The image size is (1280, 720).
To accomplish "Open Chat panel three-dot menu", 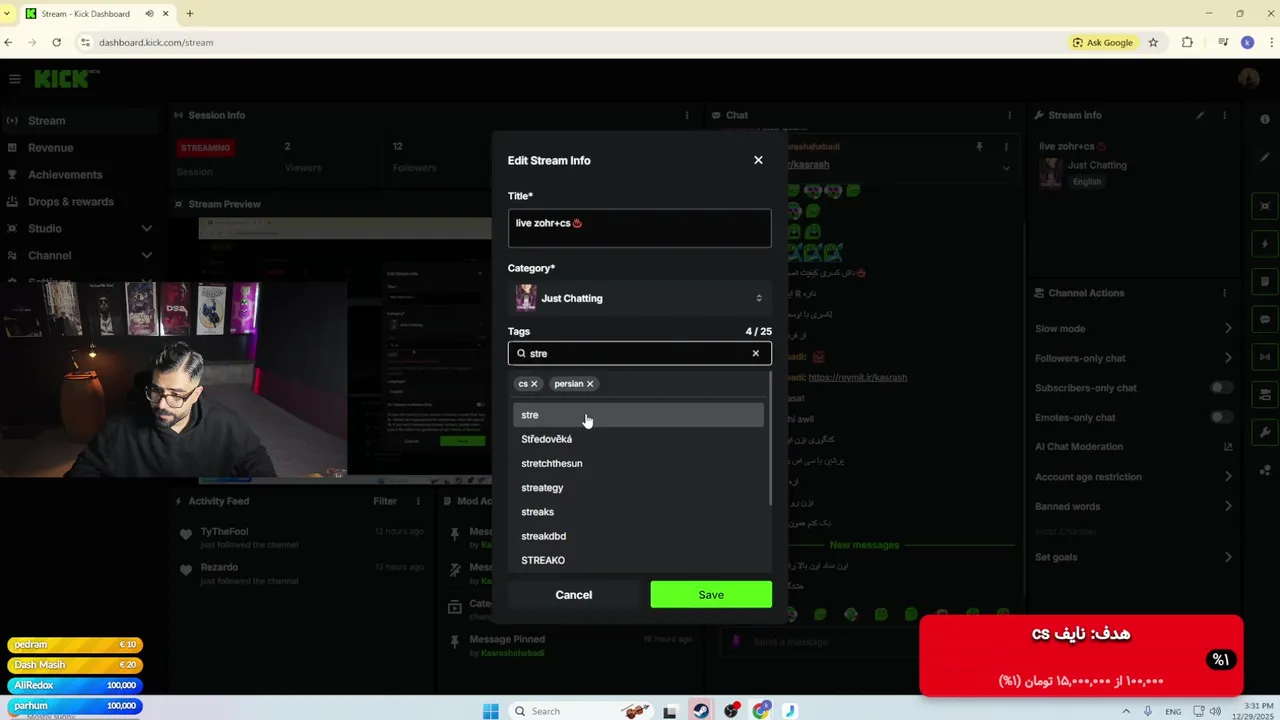I will coord(1009,115).
